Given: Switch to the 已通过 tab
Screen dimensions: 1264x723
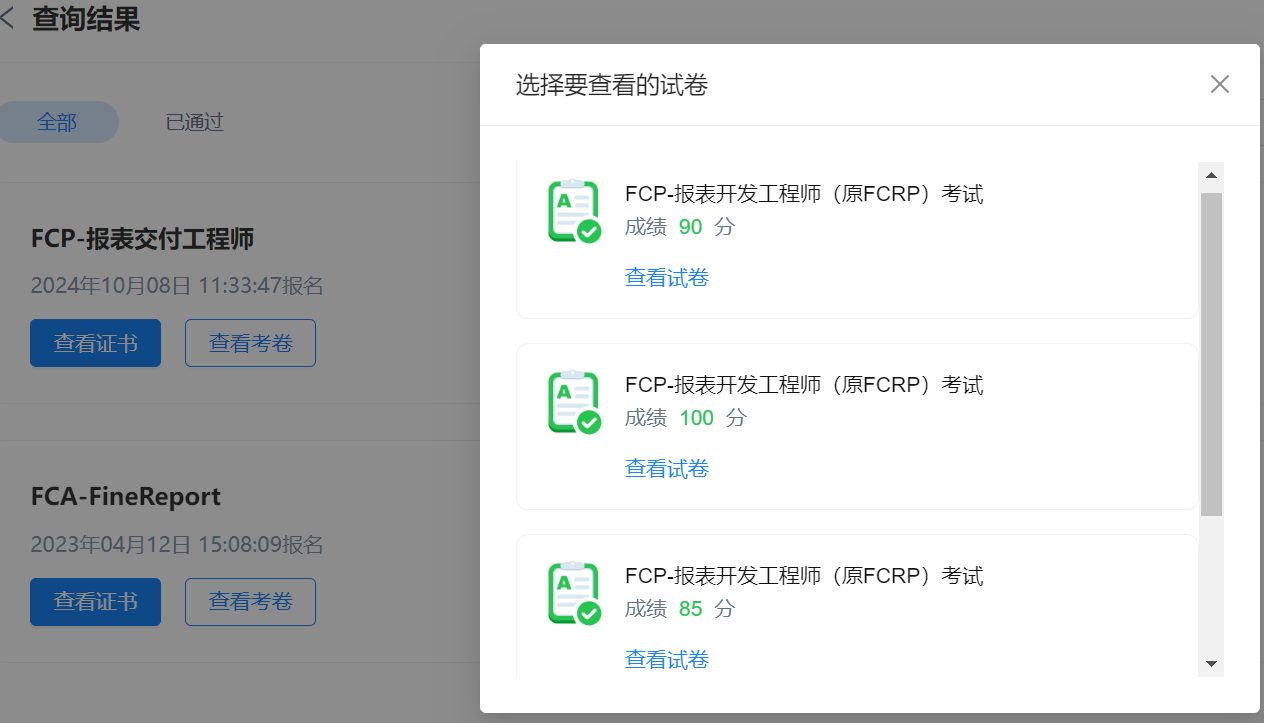Looking at the screenshot, I should coord(194,122).
